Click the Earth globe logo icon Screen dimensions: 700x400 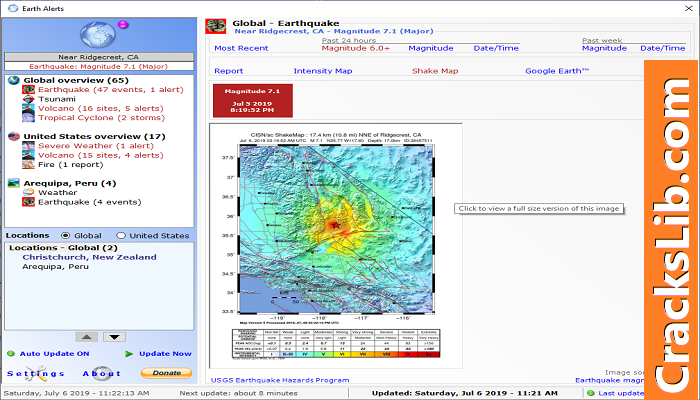tap(98, 34)
